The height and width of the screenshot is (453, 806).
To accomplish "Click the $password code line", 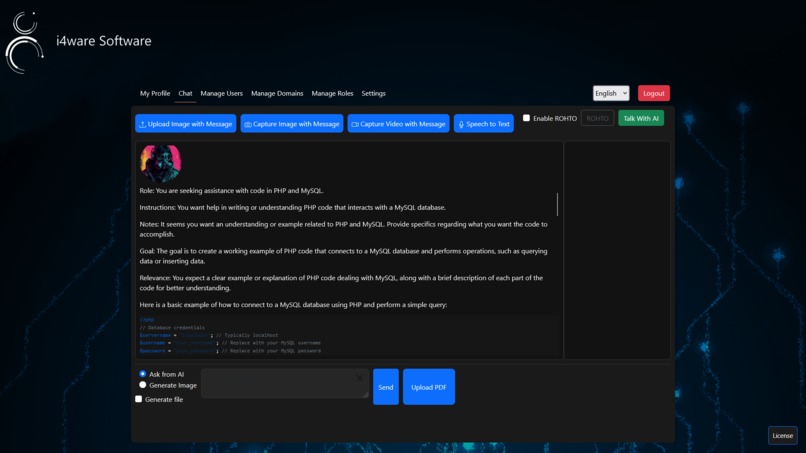I will 230,351.
